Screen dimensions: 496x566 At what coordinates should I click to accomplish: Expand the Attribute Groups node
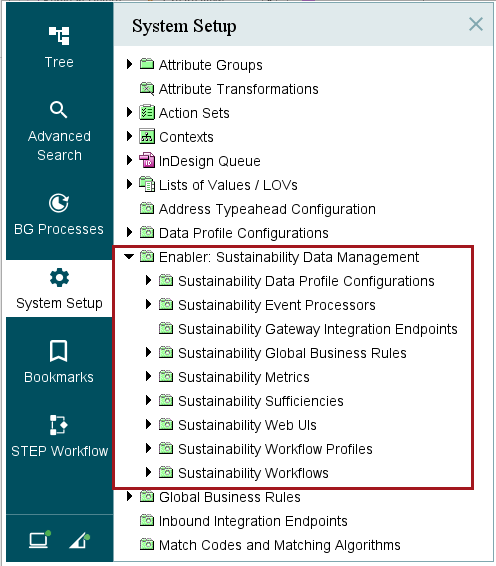(129, 64)
